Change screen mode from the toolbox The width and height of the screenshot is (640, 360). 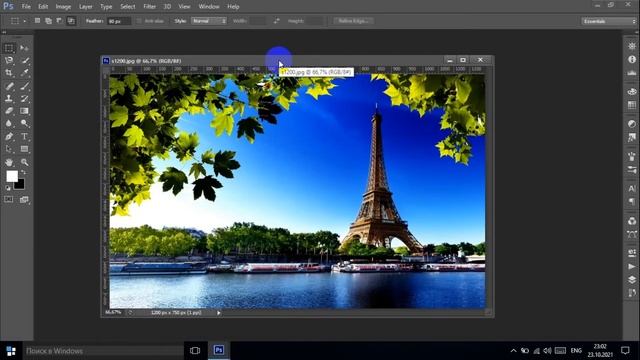tap(24, 199)
